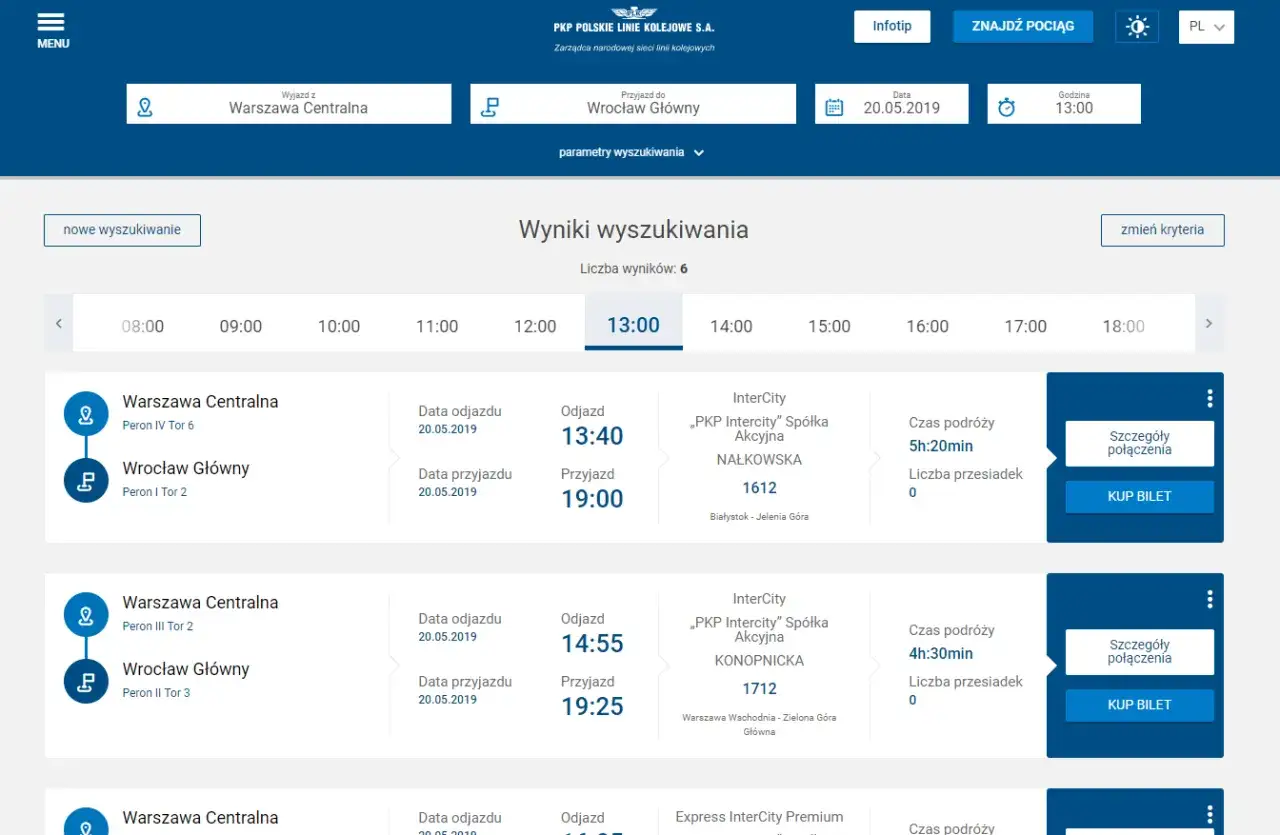Click the Warszawa Centralna departure pin icon
This screenshot has height=835, width=1280.
85,413
